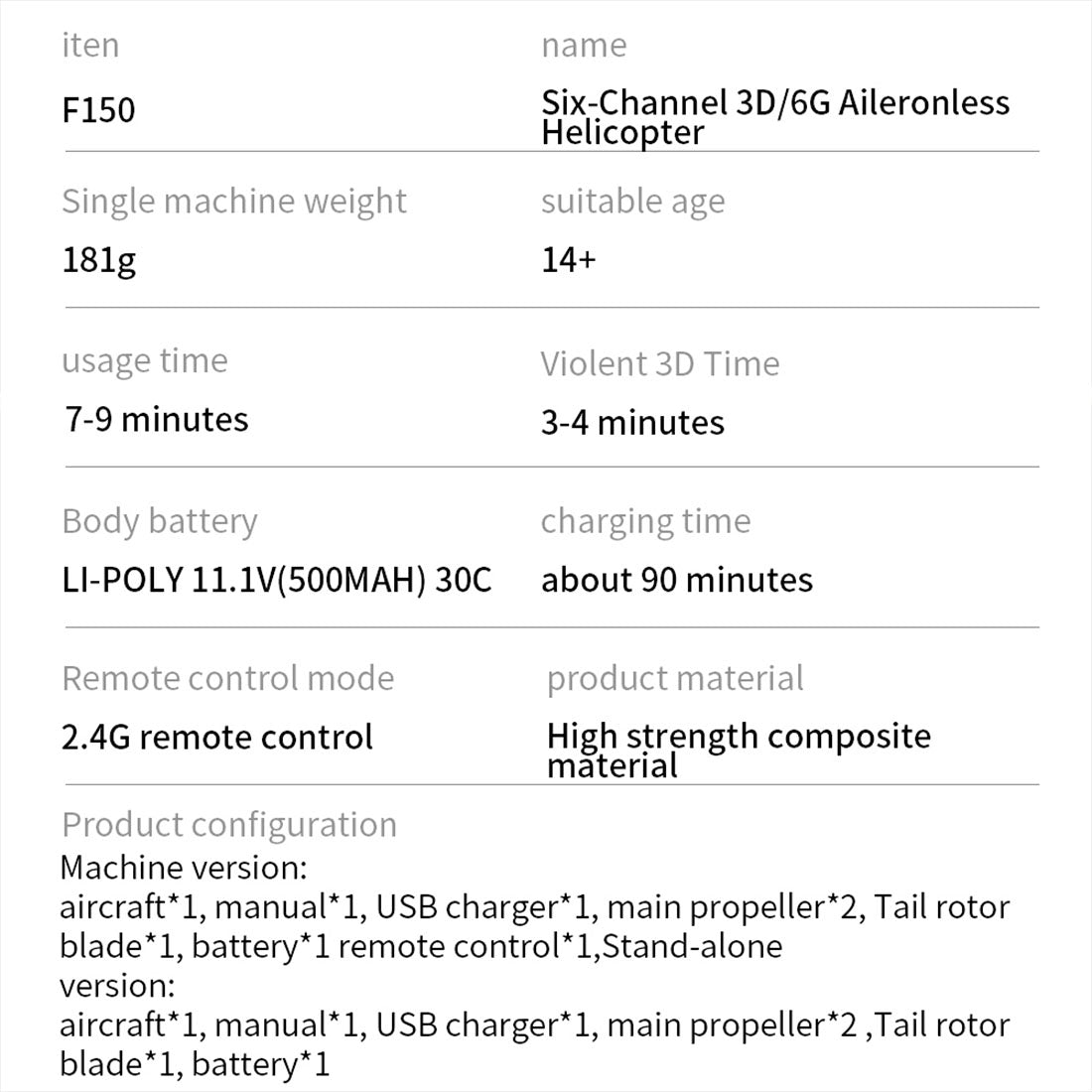This screenshot has width=1092, height=1092.
Task: Click the LI-POLY 11.1V(500MAH) 30C text
Action: click(277, 580)
